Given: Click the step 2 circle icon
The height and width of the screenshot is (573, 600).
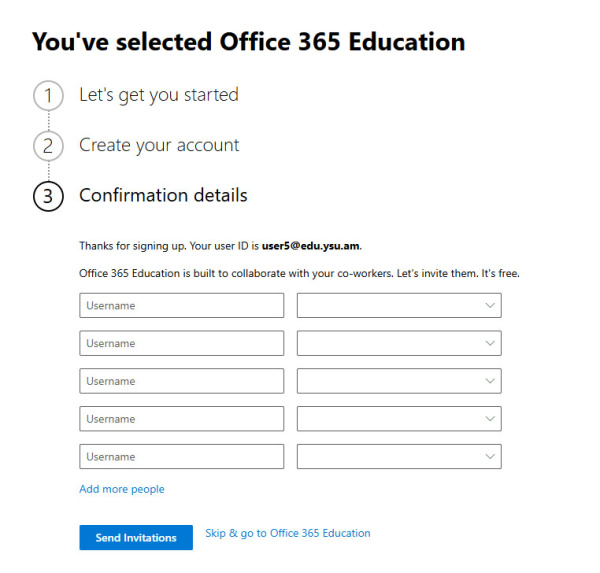Looking at the screenshot, I should 48,146.
